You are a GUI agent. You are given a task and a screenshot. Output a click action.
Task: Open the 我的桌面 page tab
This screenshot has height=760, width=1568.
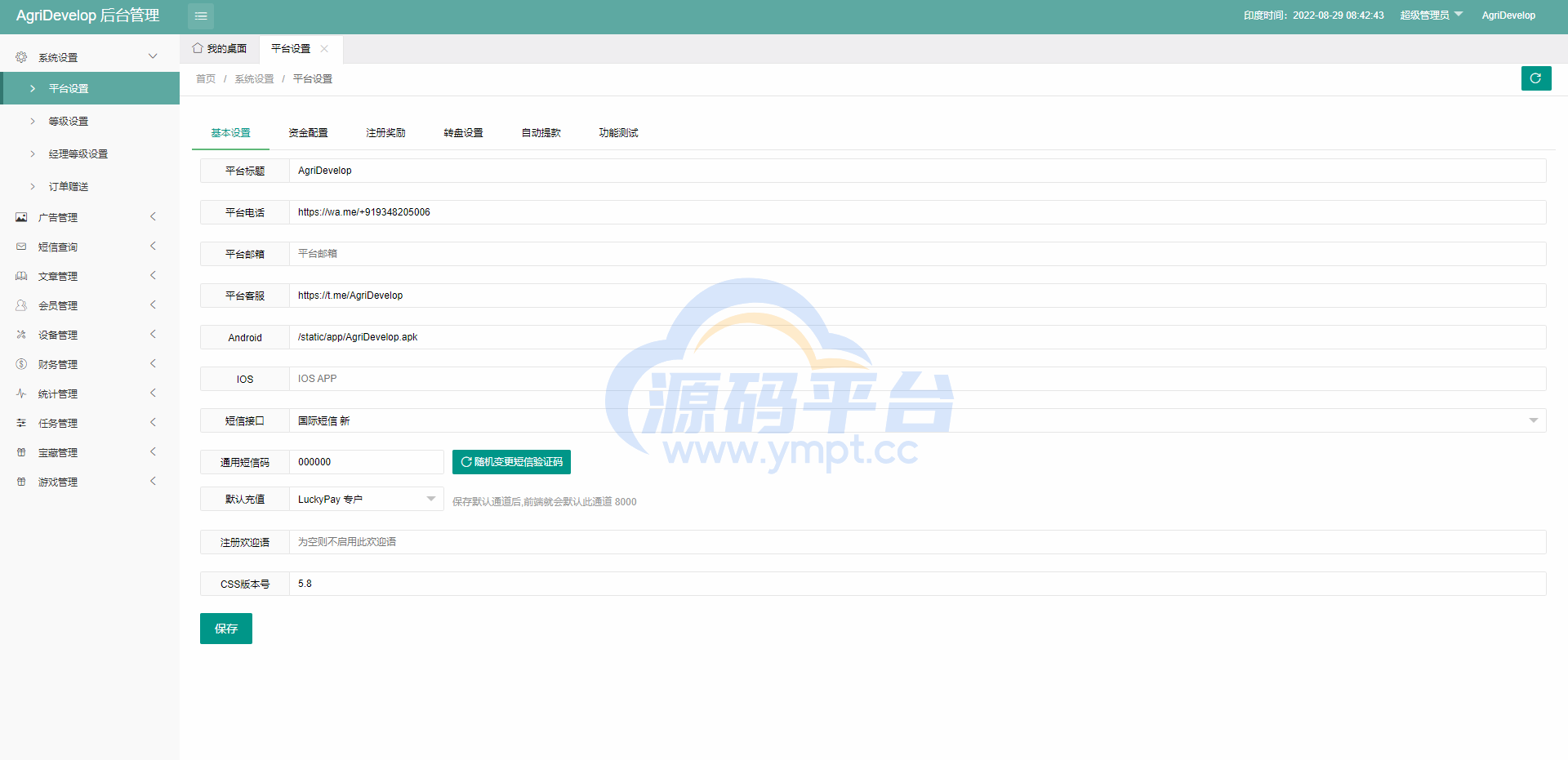220,49
